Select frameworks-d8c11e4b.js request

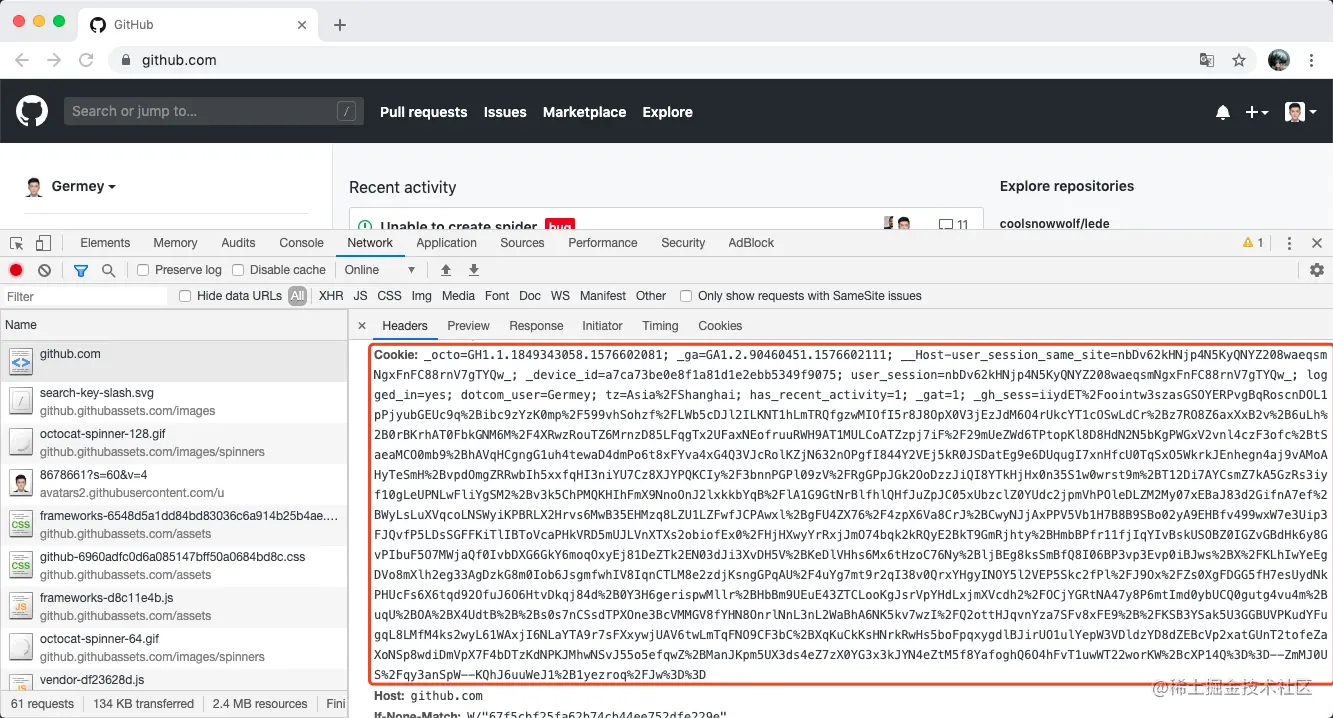tap(174, 607)
